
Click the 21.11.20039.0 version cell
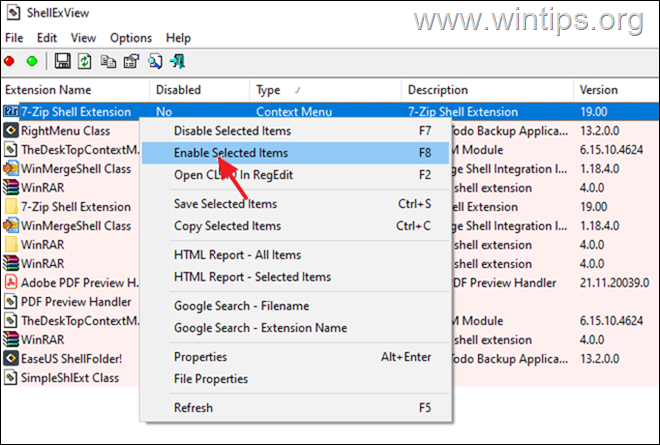click(615, 282)
